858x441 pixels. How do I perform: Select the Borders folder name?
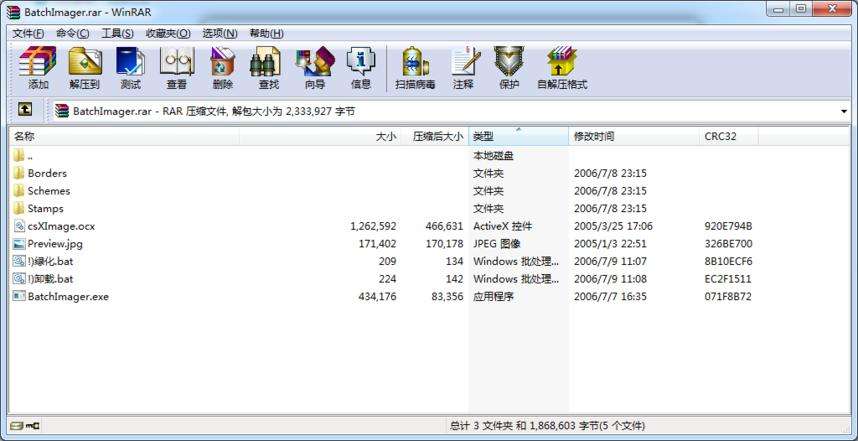(47, 173)
